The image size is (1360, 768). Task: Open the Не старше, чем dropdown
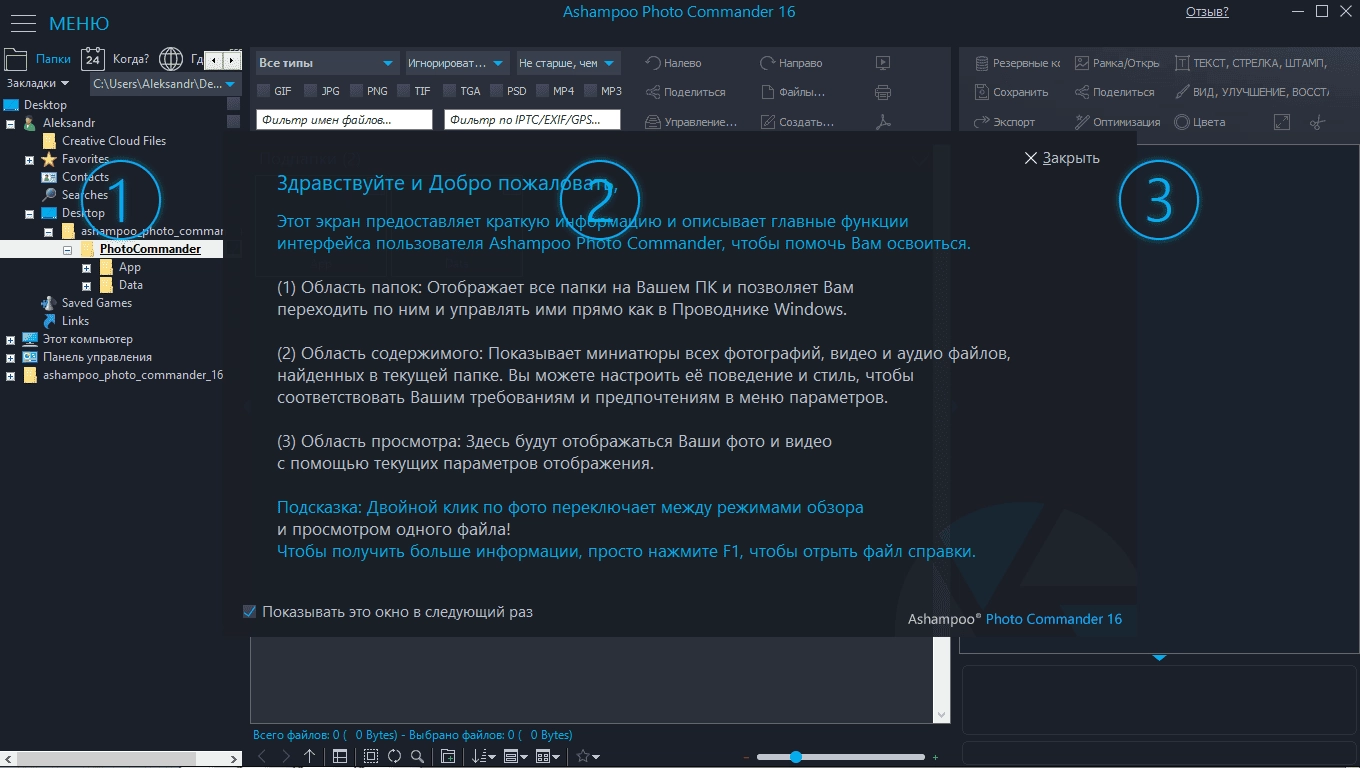tap(568, 63)
